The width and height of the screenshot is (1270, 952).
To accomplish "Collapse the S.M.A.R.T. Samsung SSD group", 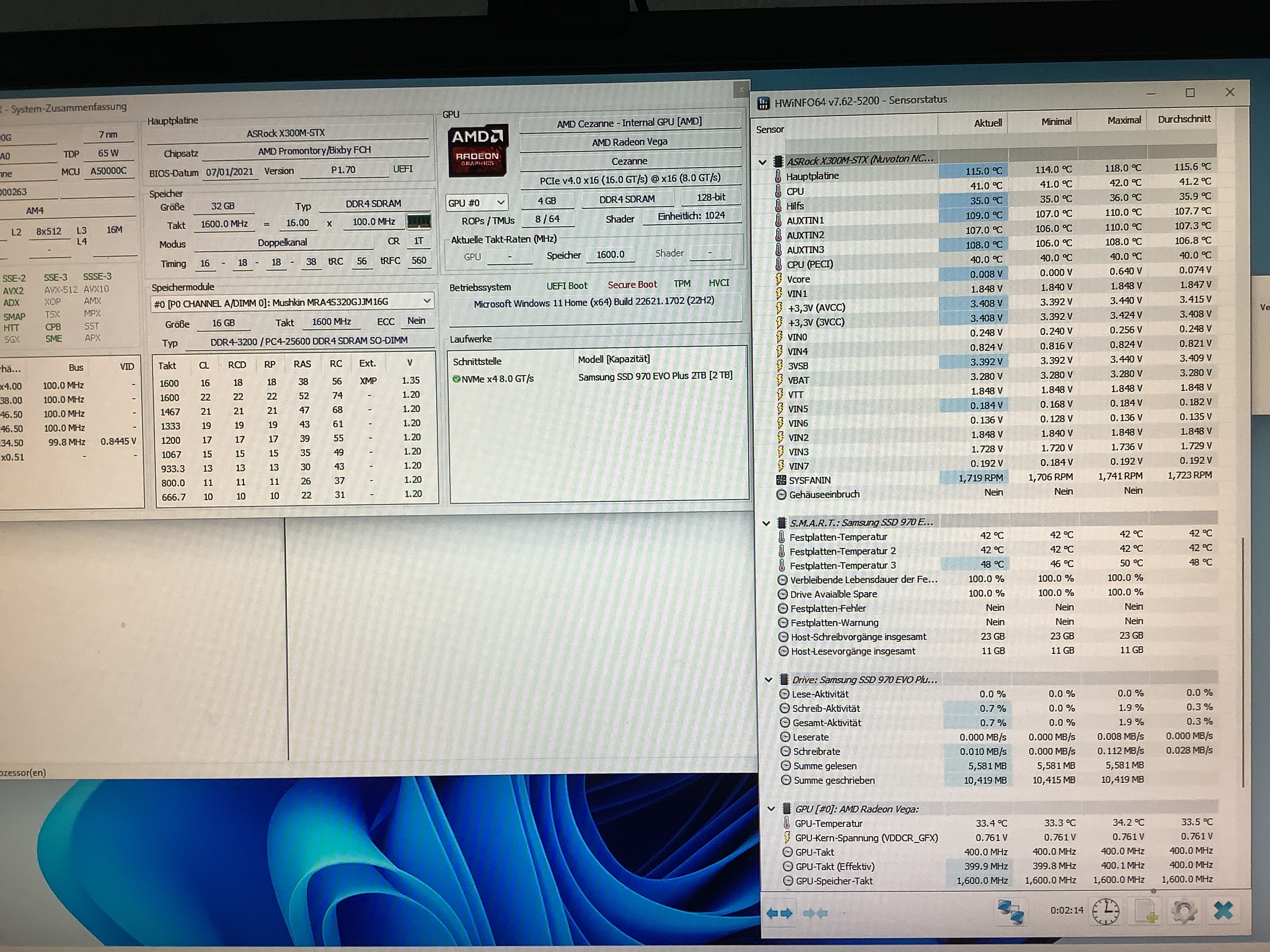I will 766,523.
